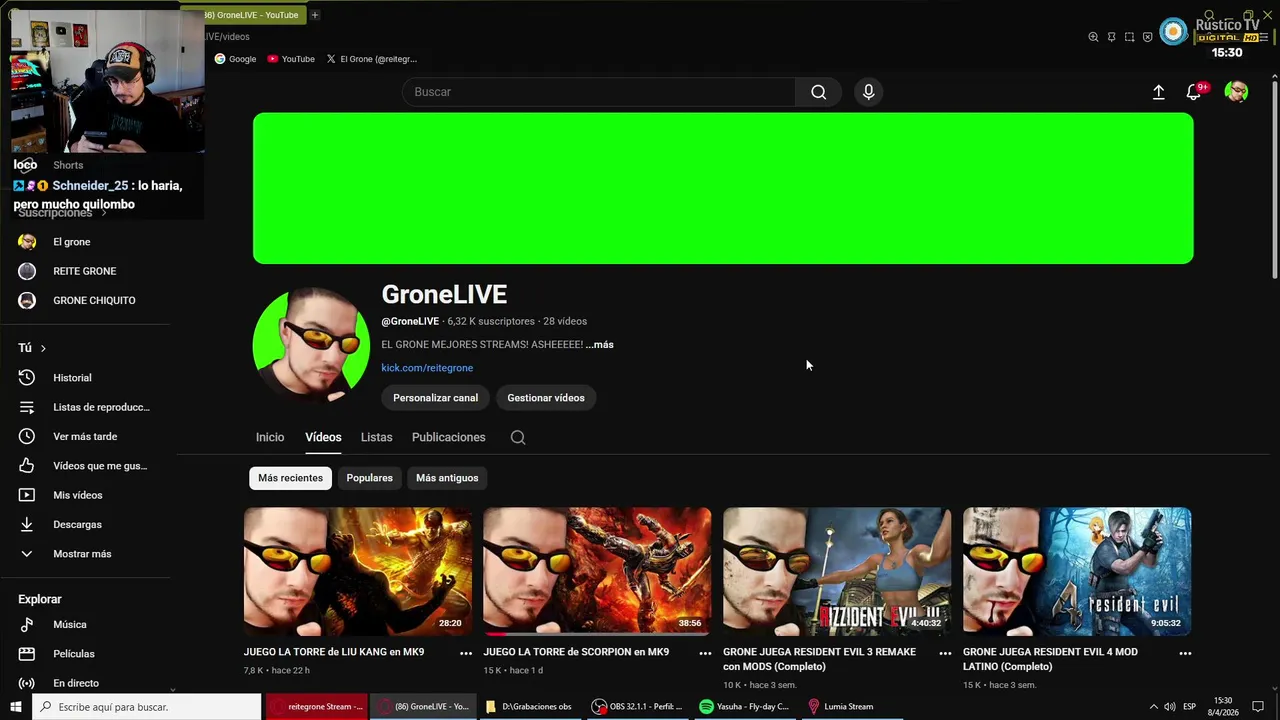This screenshot has height=720, width=1280.
Task: Open a new browser tab
Action: pos(314,15)
